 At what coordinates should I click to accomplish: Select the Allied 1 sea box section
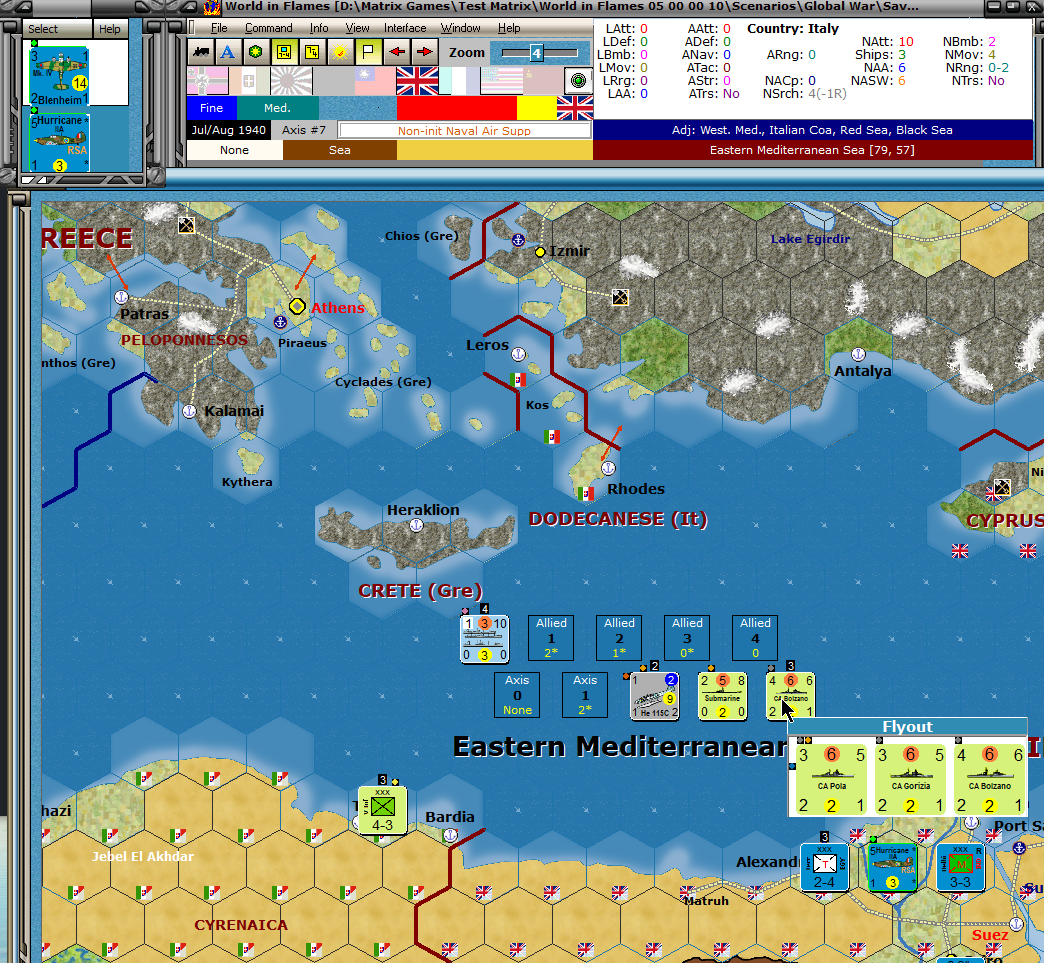click(551, 638)
